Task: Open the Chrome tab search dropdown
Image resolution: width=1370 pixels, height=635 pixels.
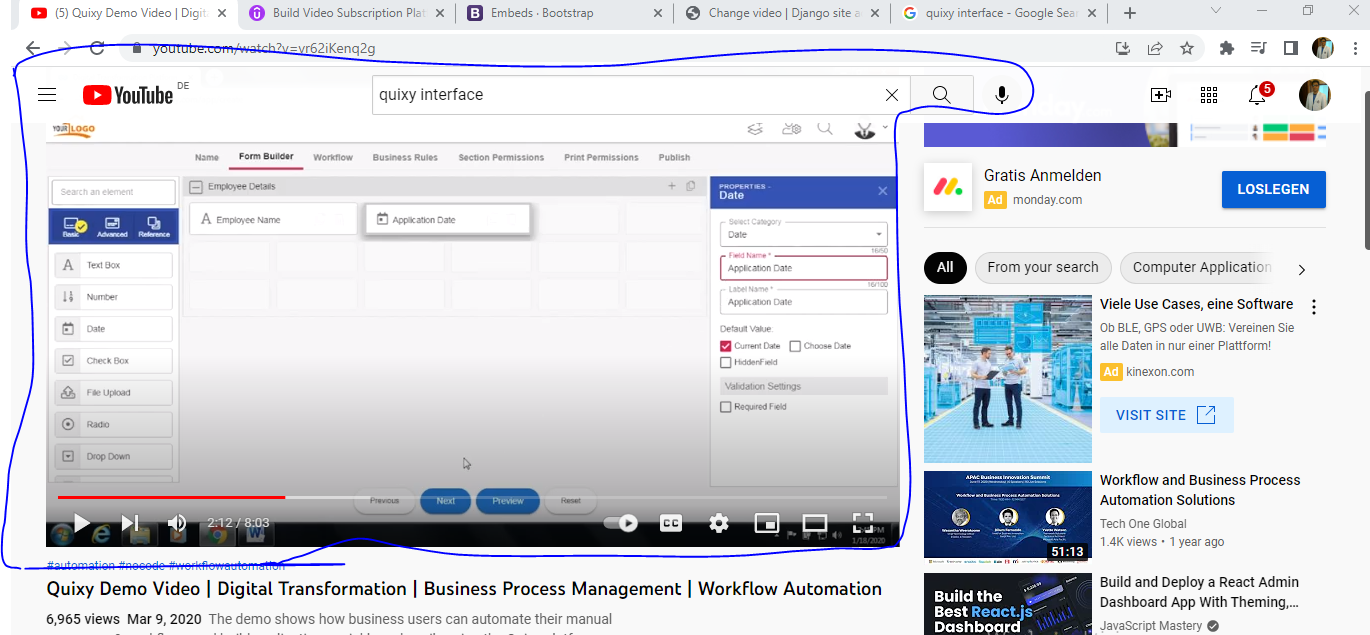Action: [x=1216, y=12]
